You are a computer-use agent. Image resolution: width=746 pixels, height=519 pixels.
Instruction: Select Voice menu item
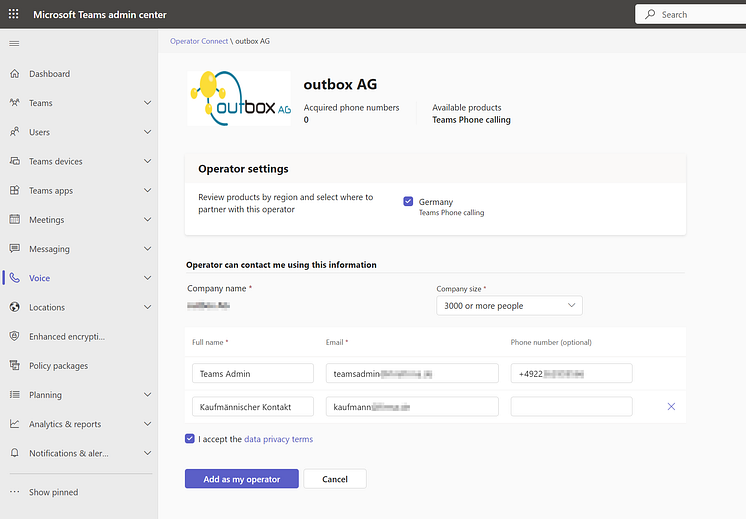tap(39, 278)
